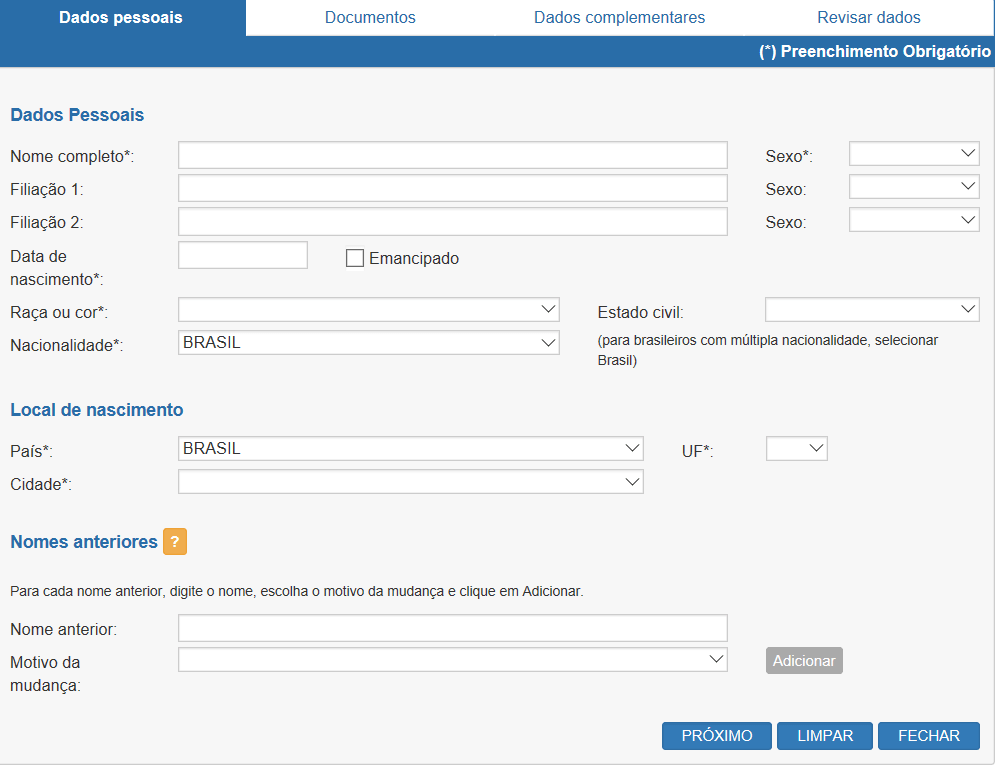995x770 pixels.
Task: Focus the Filiação 1 input field
Action: tap(452, 189)
